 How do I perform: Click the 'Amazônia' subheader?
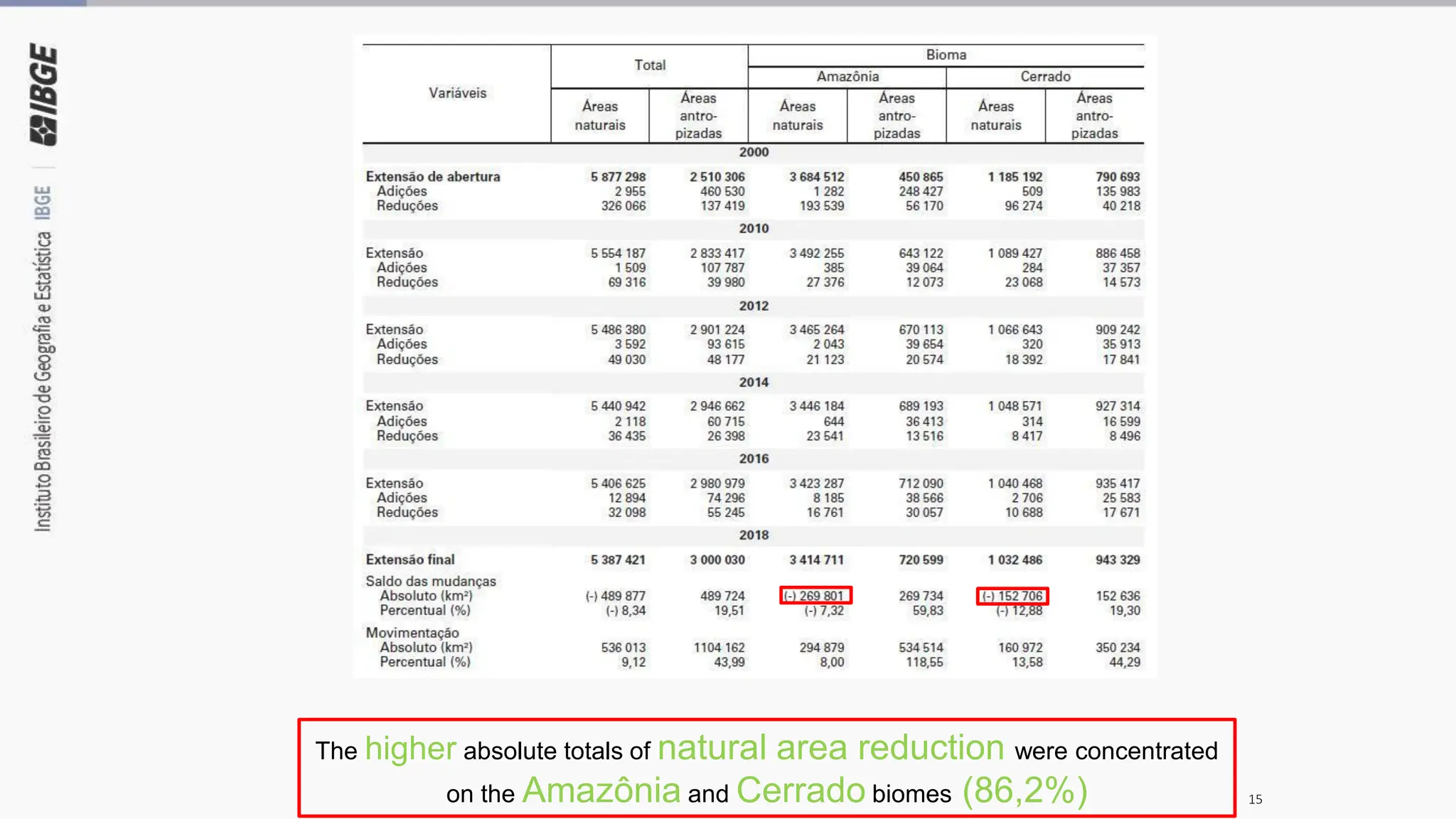pyautogui.click(x=847, y=76)
